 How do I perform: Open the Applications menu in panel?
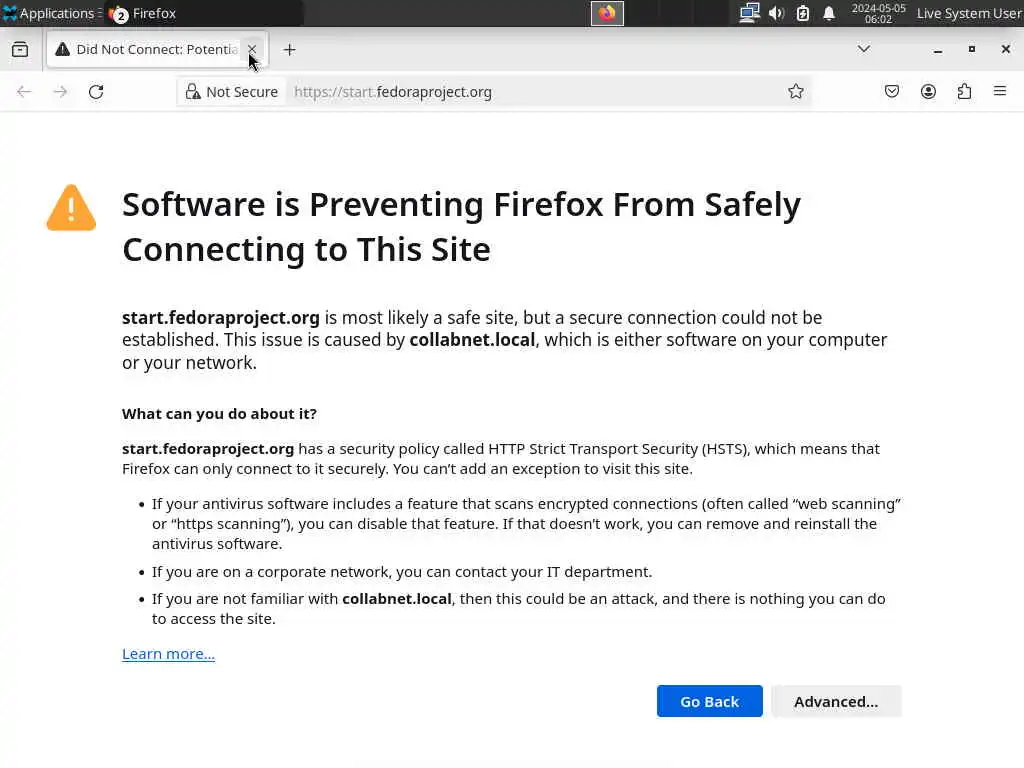[x=48, y=13]
